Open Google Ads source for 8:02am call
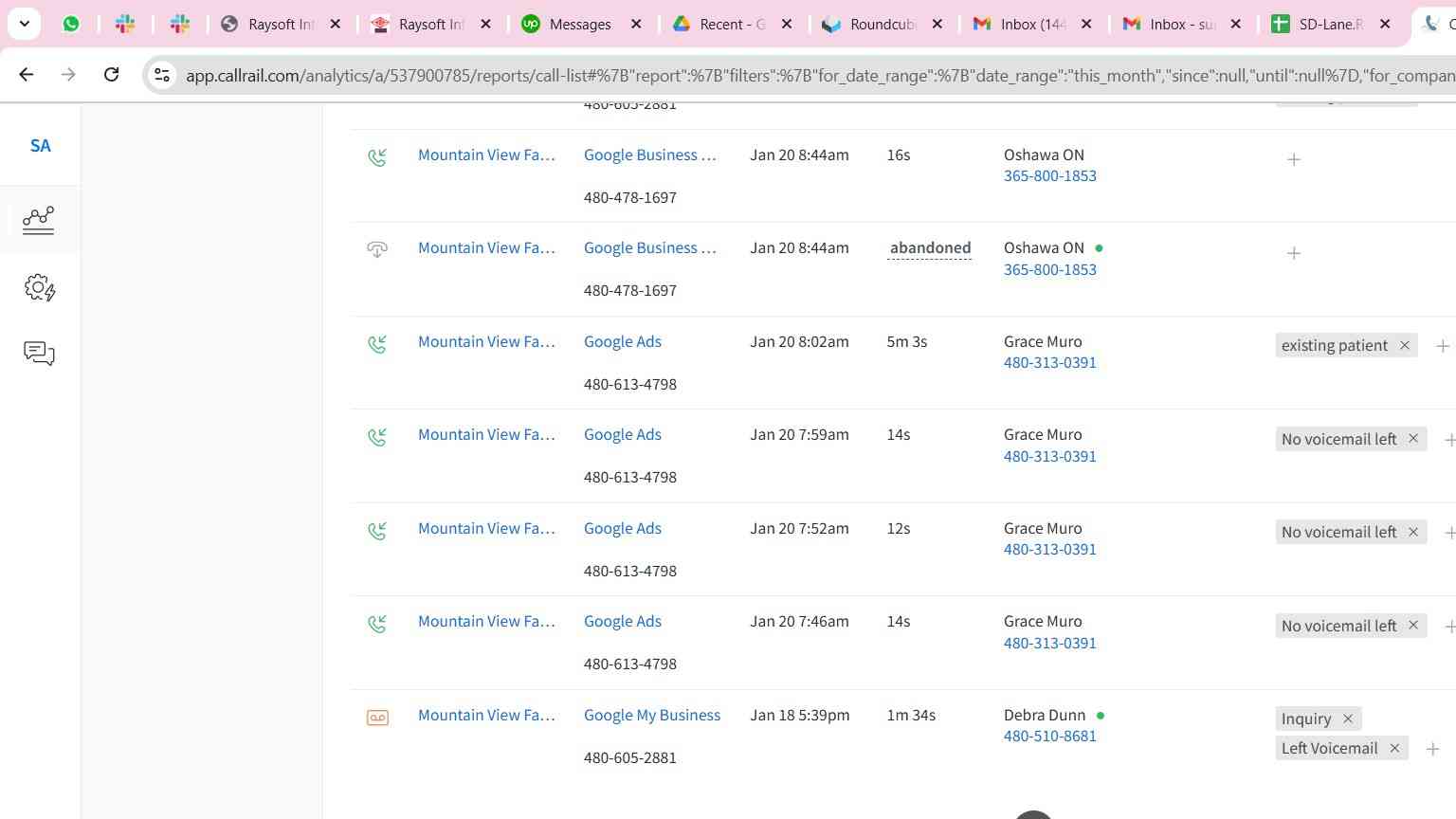The width and height of the screenshot is (1456, 819). 623,341
